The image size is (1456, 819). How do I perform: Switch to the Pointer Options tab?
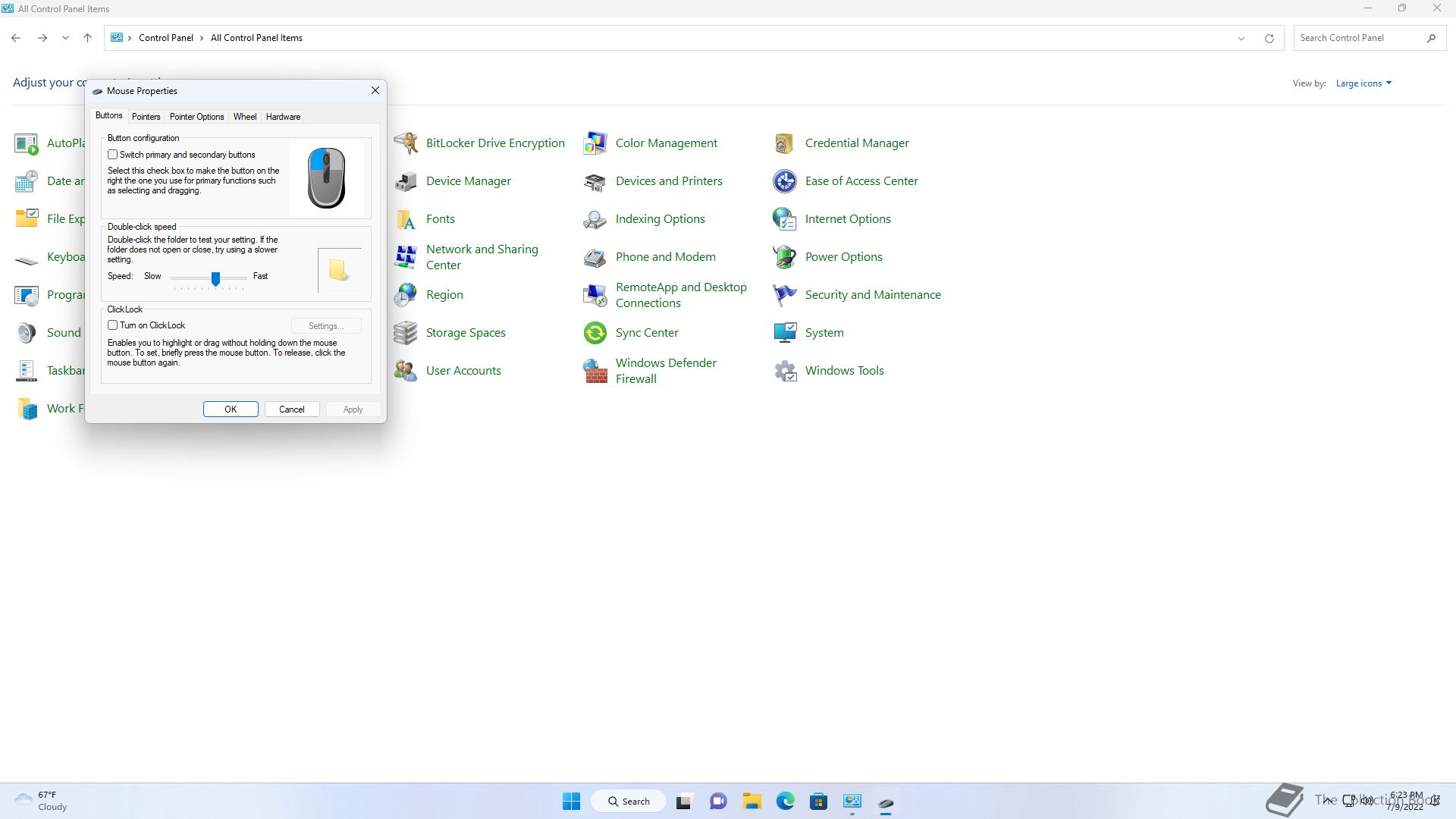click(x=196, y=117)
